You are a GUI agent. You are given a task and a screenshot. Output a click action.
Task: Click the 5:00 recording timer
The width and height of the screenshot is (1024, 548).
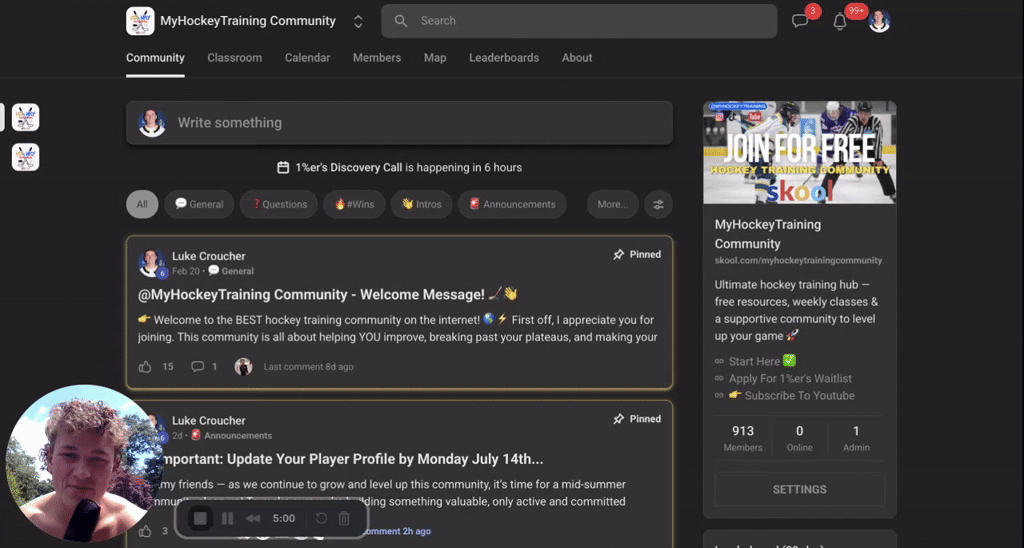click(284, 519)
